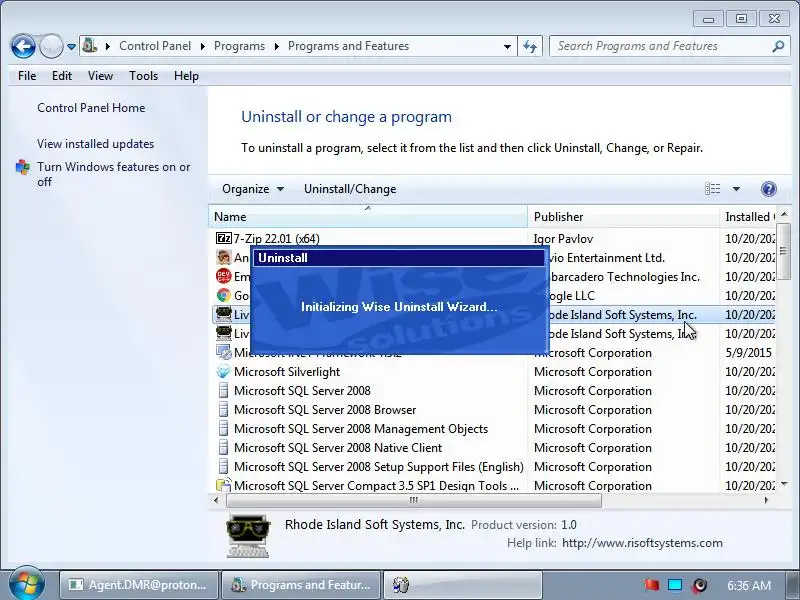This screenshot has width=800, height=600.
Task: Click the vertical scrollbar down arrow
Action: pyautogui.click(x=784, y=484)
